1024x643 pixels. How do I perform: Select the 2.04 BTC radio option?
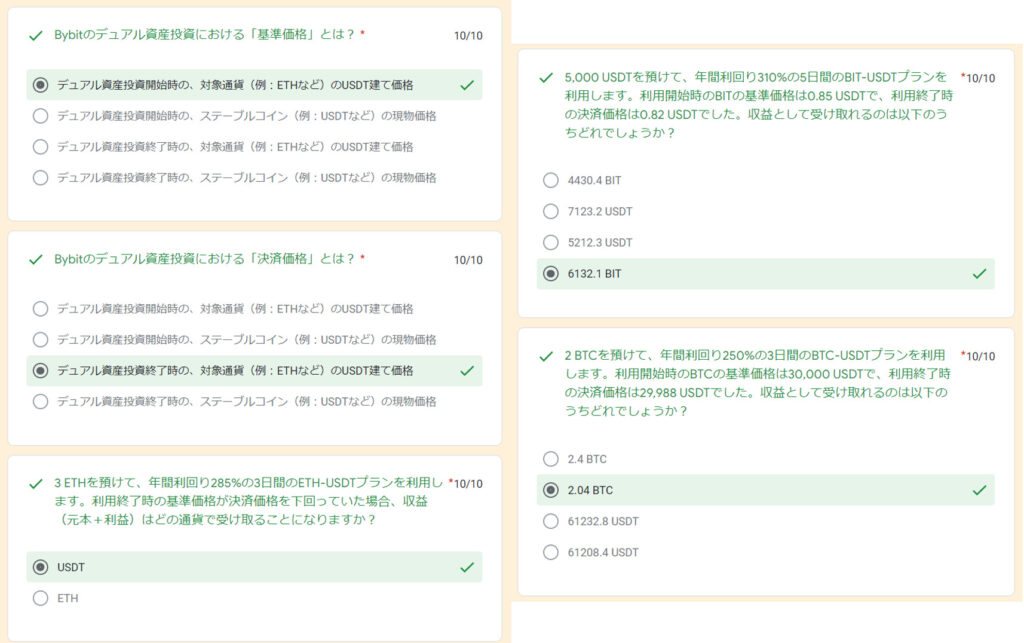[551, 490]
